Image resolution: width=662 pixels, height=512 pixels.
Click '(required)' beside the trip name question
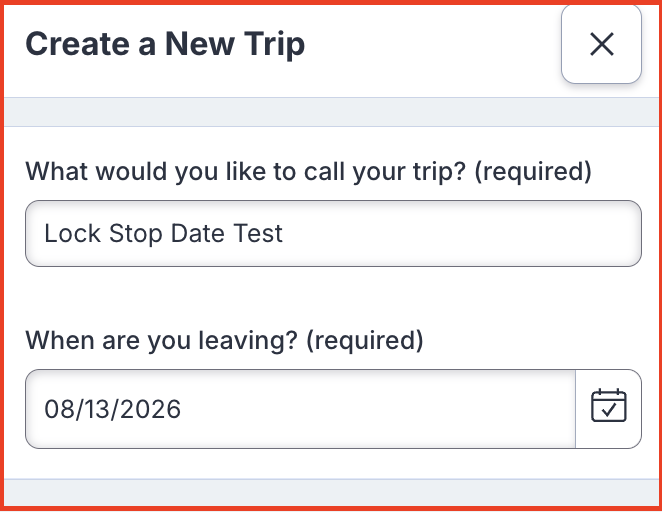pos(533,171)
